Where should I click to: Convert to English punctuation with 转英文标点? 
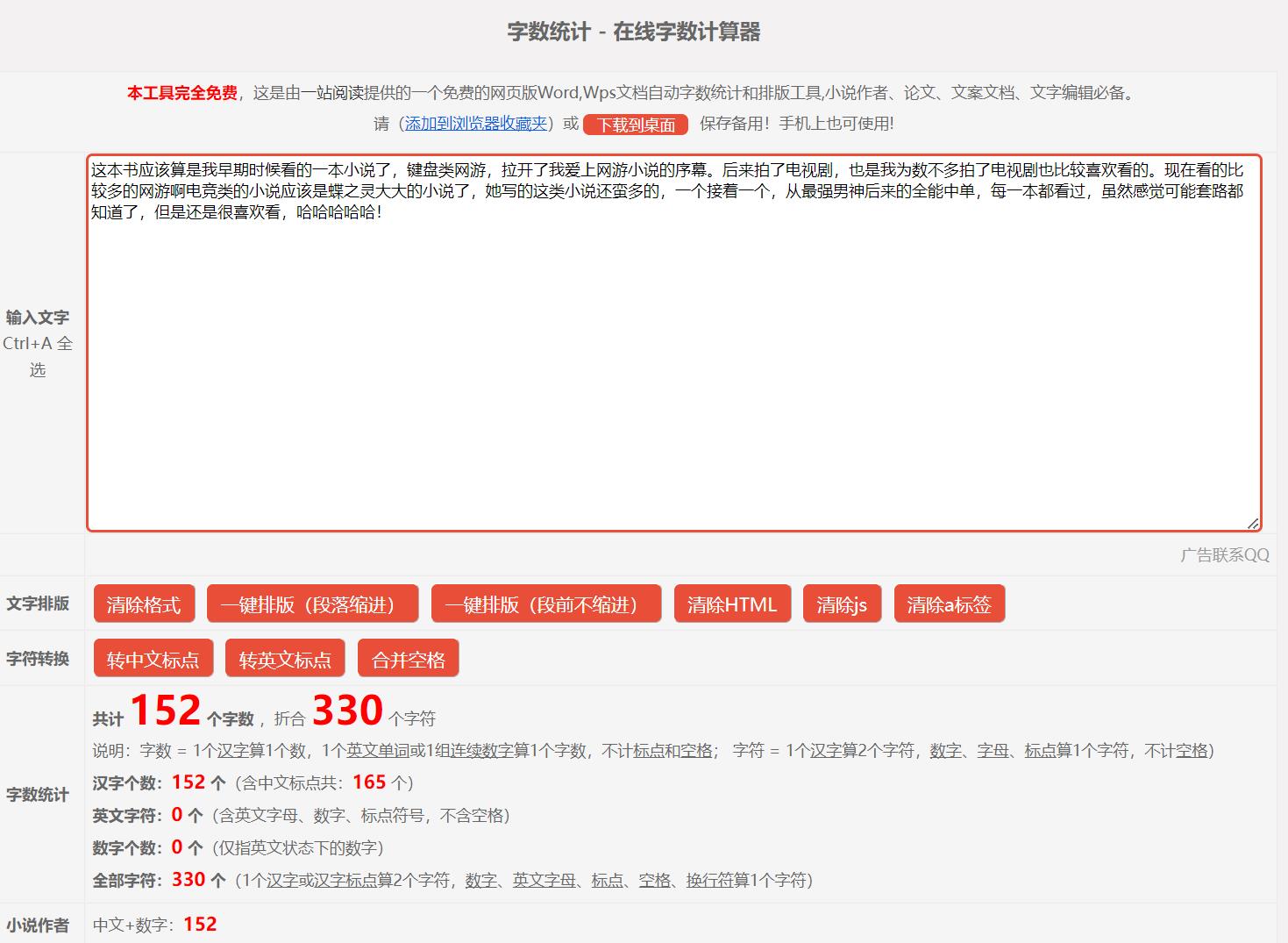coord(285,659)
